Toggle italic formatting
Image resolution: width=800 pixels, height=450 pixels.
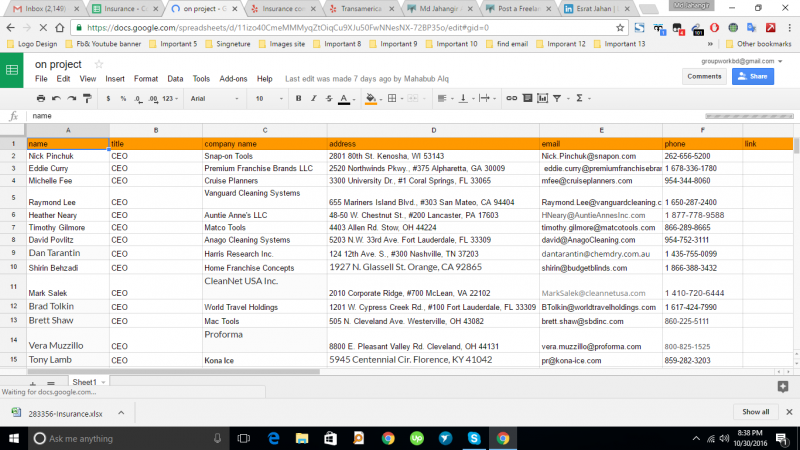click(314, 98)
